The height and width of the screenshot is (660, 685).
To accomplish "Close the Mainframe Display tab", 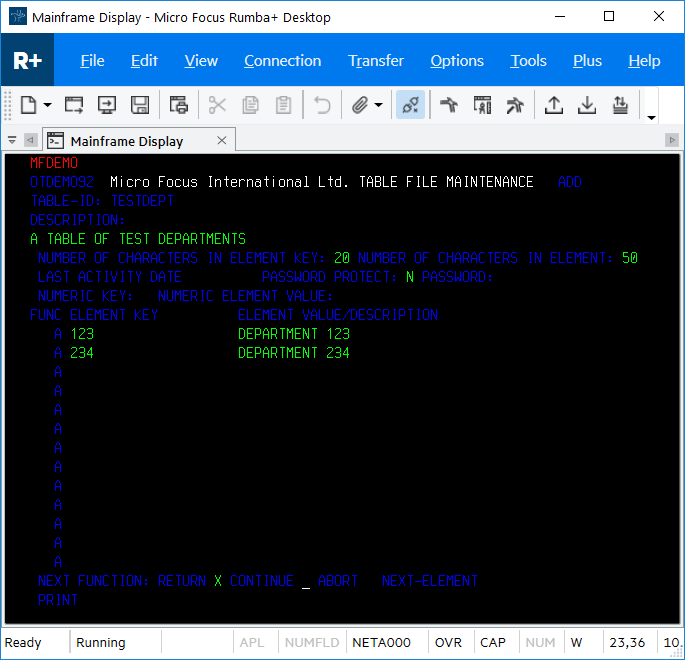I will (222, 141).
